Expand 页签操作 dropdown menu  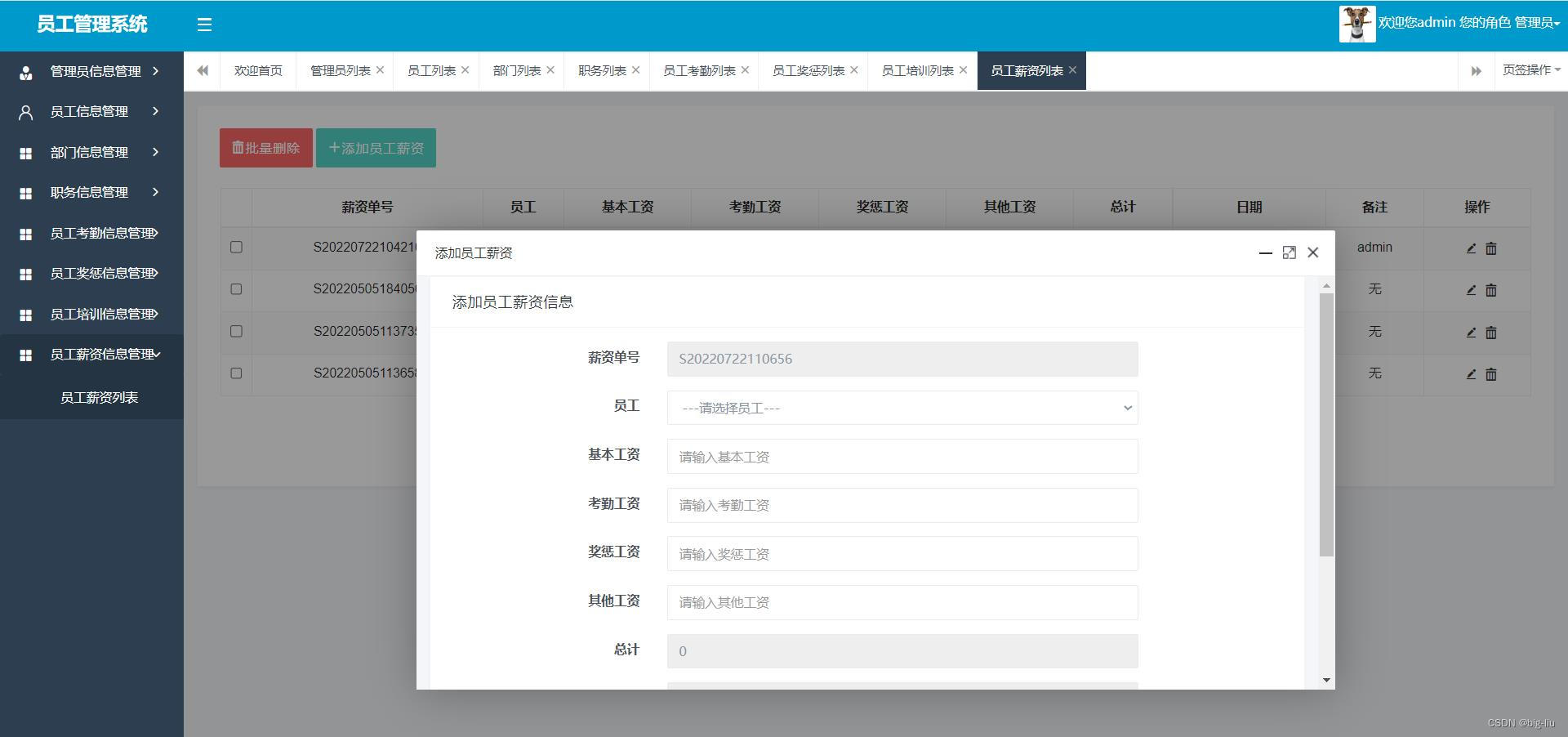tap(1530, 70)
